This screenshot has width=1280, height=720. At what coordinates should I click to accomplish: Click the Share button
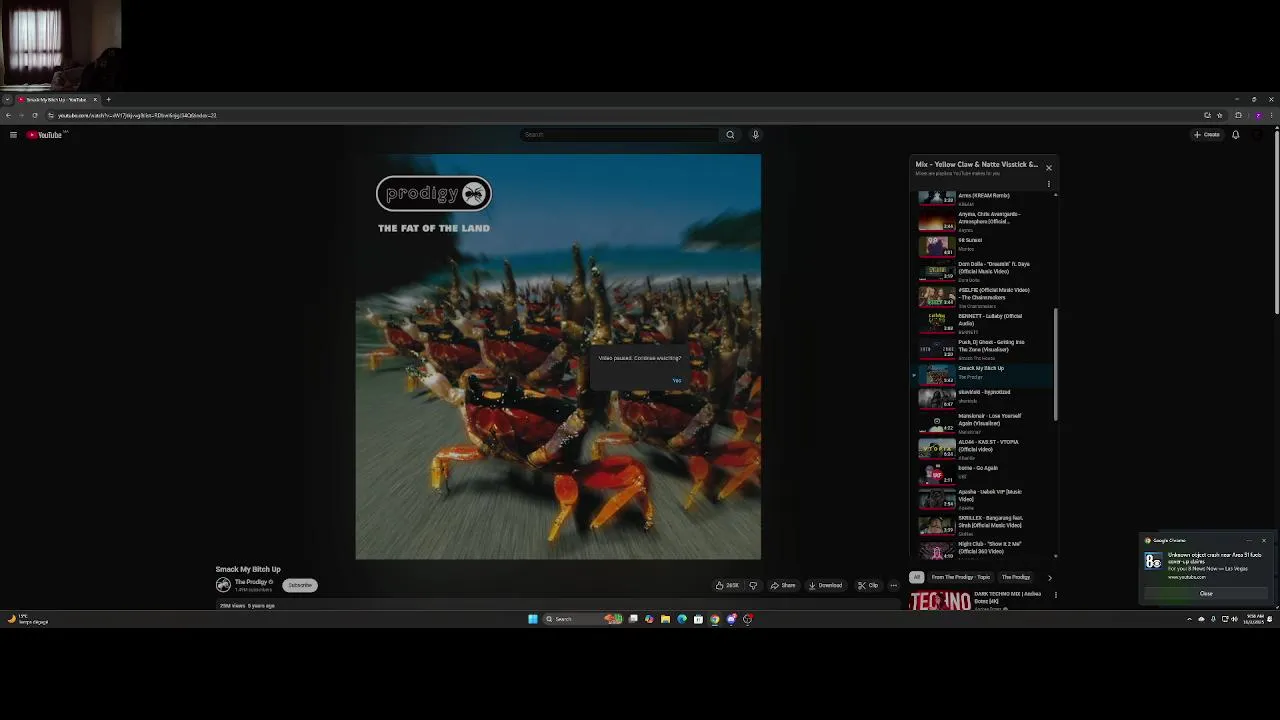click(x=783, y=585)
